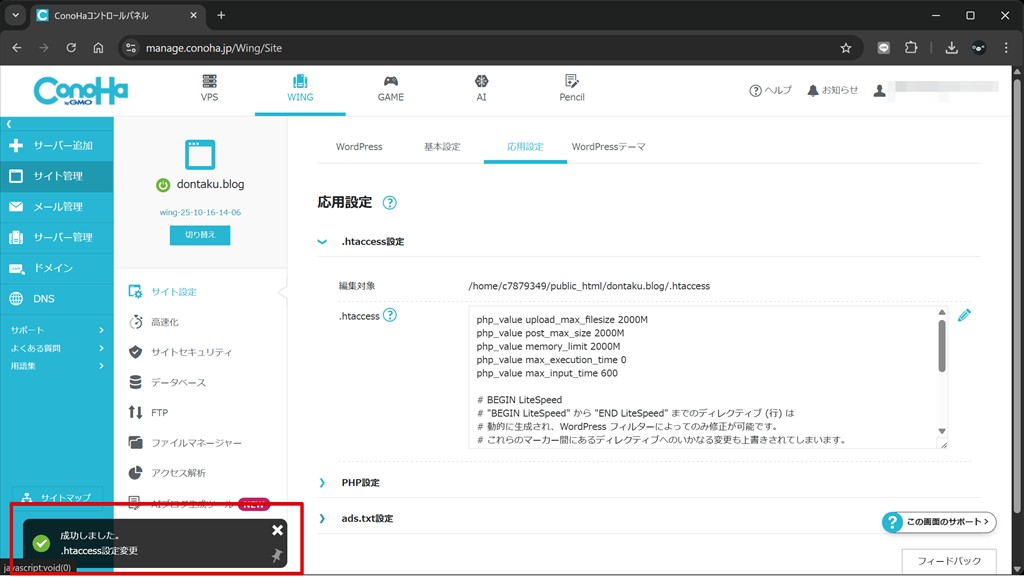Click the browser back arrow
1024x577 pixels.
(17, 48)
